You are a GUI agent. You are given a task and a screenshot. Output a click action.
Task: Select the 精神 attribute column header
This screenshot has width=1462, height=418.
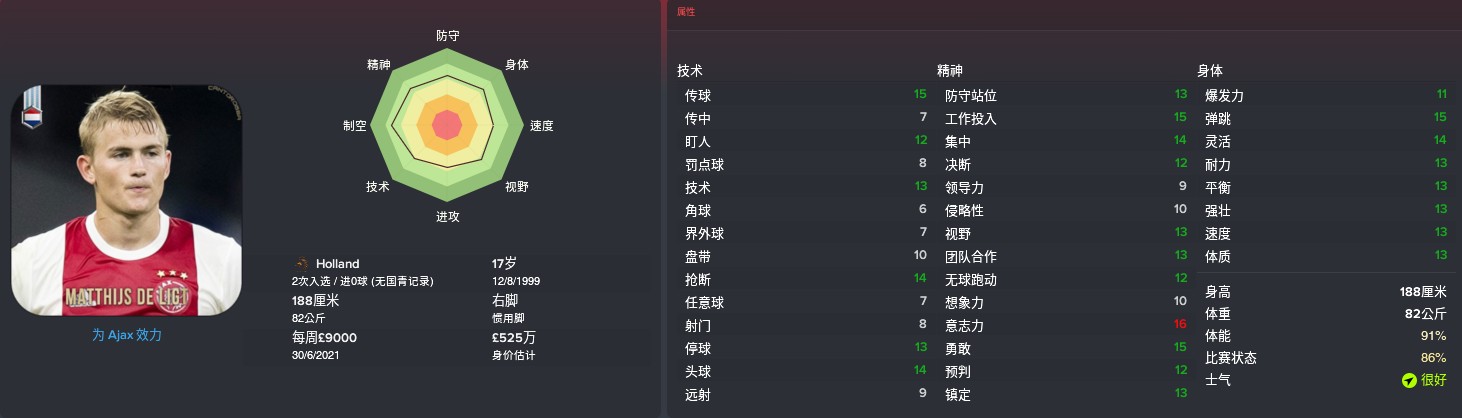coord(950,71)
